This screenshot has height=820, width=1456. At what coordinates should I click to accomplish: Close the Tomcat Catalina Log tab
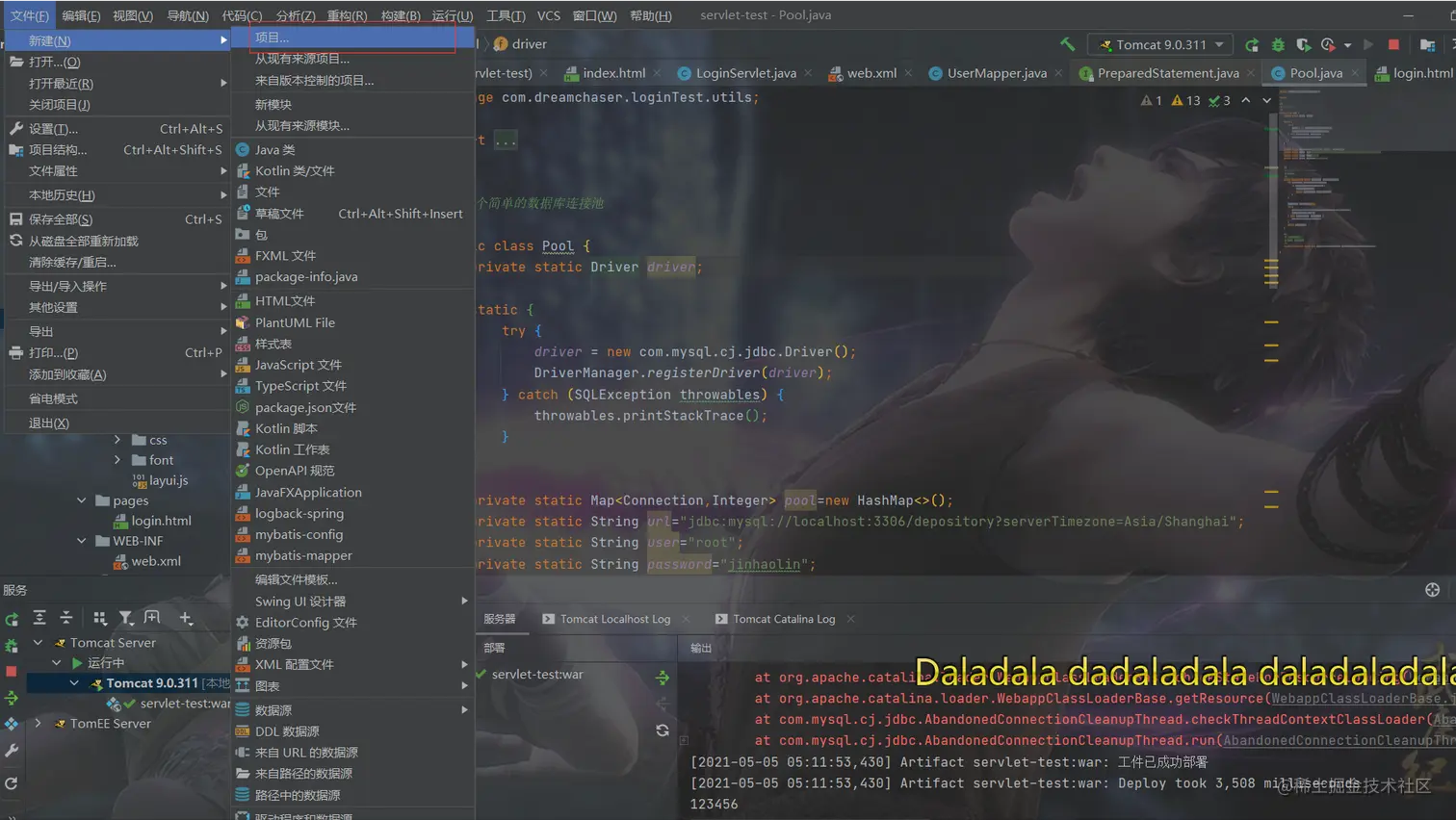click(x=850, y=619)
